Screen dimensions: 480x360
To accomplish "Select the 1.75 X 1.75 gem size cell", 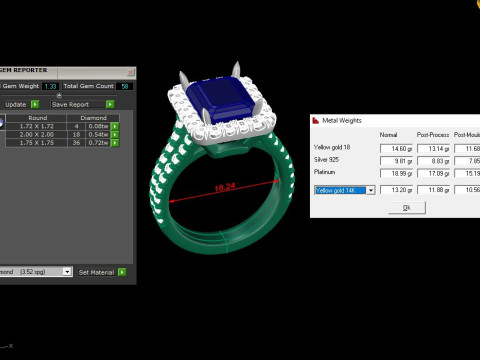I will tap(36, 143).
